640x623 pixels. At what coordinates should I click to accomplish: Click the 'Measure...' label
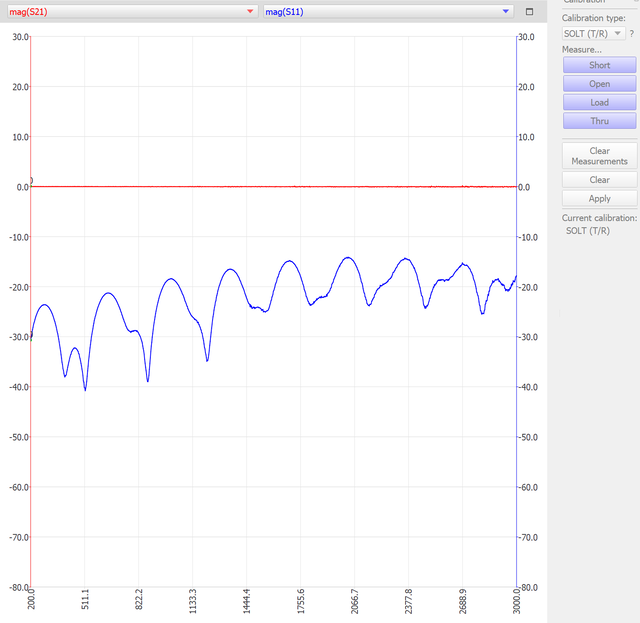(x=582, y=50)
